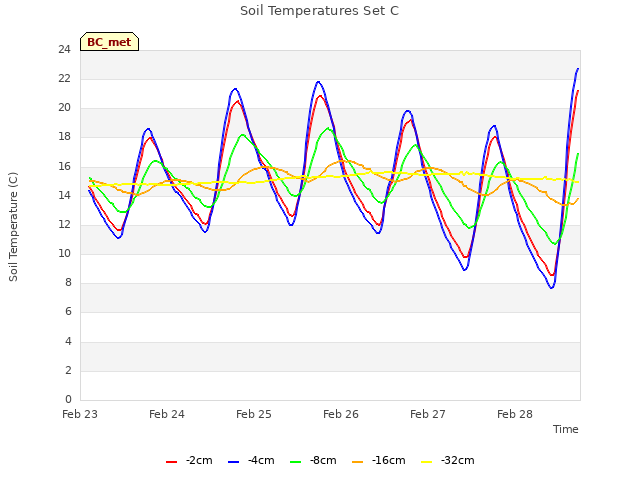This screenshot has height=480, width=640.
Task: Click the 8 y-axis tick label
Action: [x=68, y=283]
